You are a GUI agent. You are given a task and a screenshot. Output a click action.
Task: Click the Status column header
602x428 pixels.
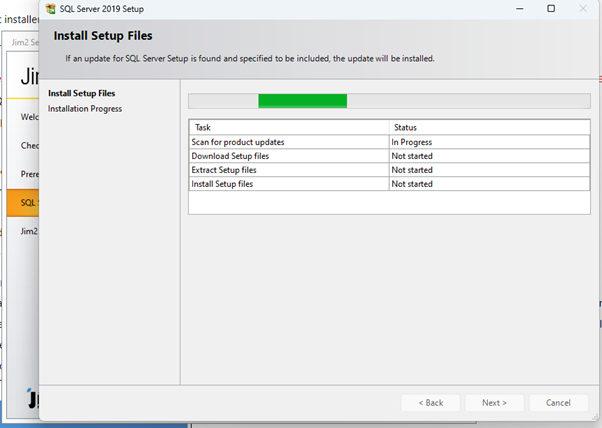(489, 127)
